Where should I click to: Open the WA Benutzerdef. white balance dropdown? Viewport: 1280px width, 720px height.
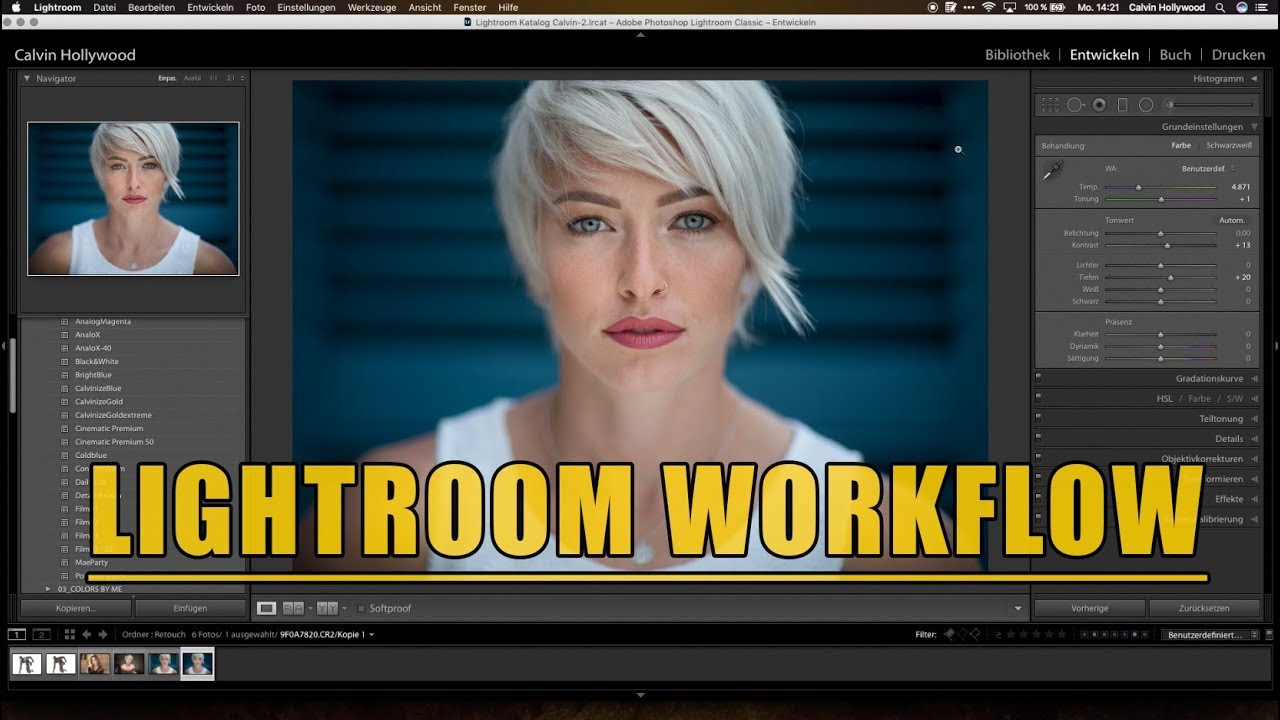tap(1208, 168)
